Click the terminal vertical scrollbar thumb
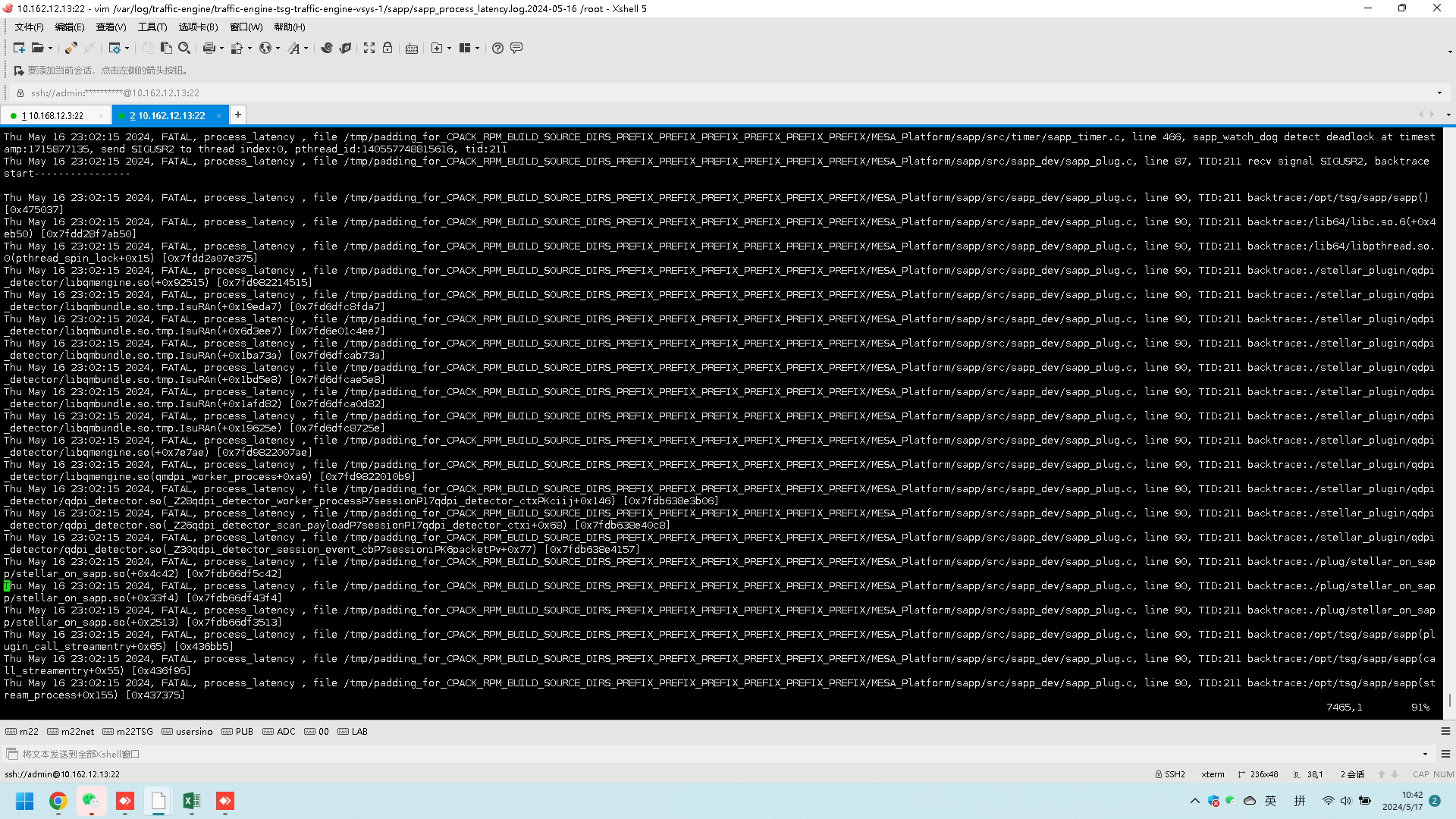The image size is (1456, 819). tap(1450, 700)
